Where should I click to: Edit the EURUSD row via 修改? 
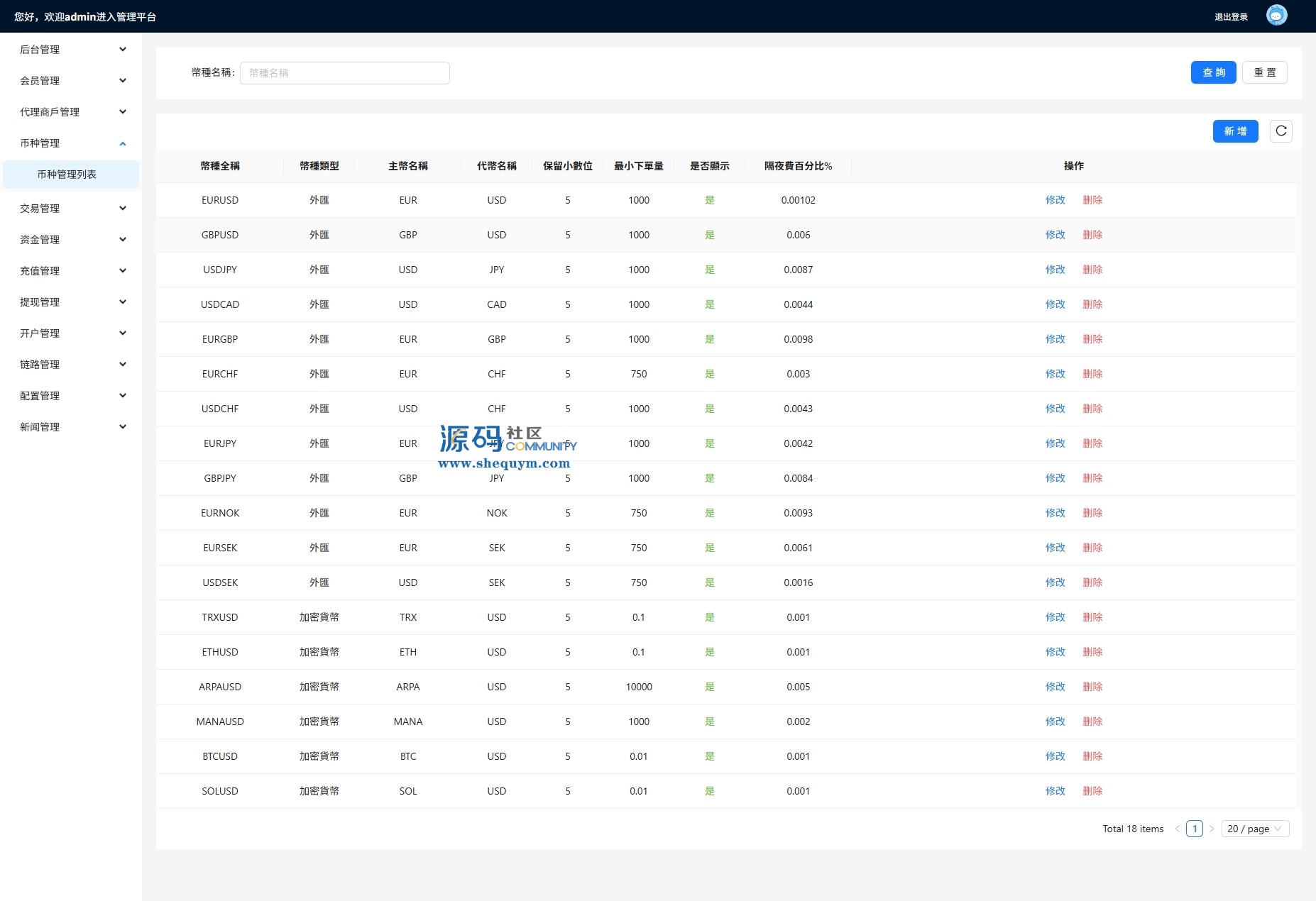[x=1055, y=200]
